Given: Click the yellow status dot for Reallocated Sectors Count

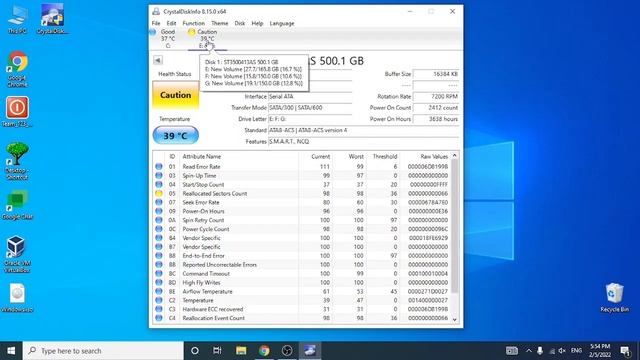Looking at the screenshot, I should point(159,193).
